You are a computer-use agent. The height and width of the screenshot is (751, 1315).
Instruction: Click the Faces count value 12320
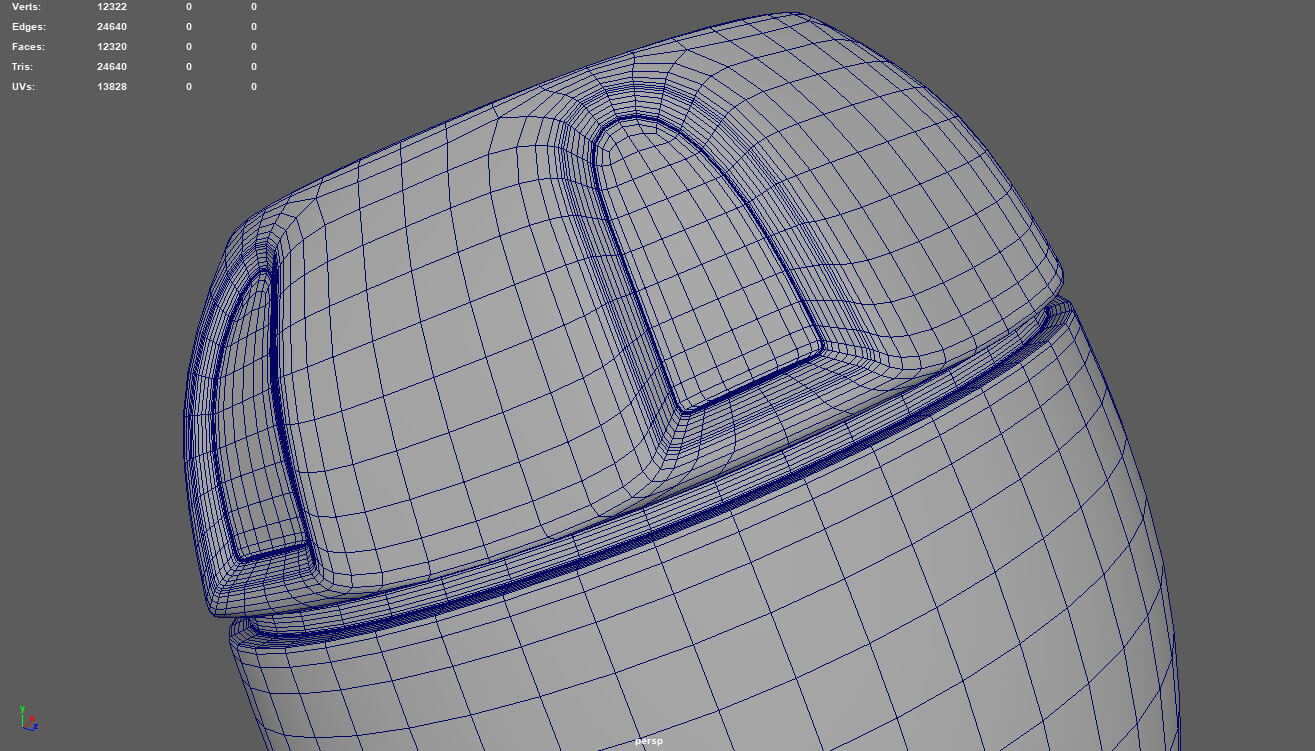tap(112, 47)
